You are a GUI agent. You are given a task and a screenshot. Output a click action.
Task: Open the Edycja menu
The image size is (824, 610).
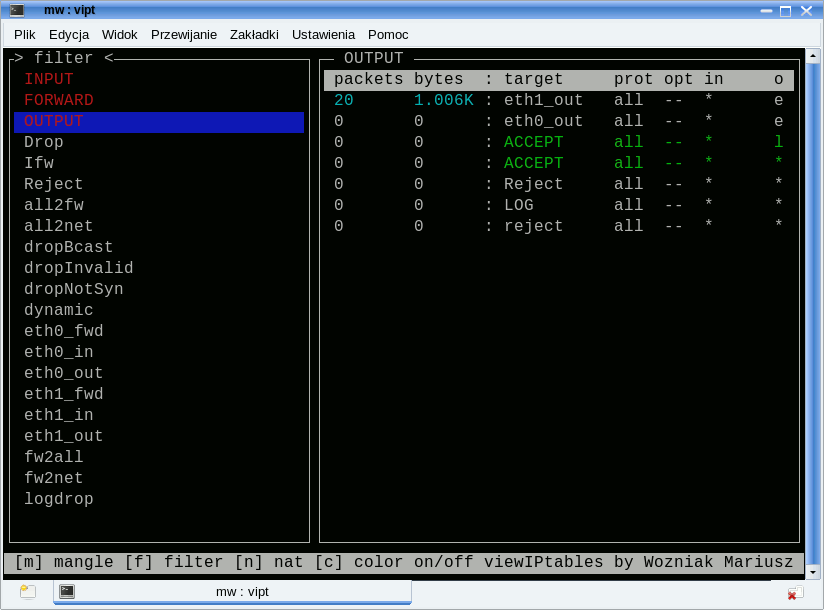coord(69,34)
